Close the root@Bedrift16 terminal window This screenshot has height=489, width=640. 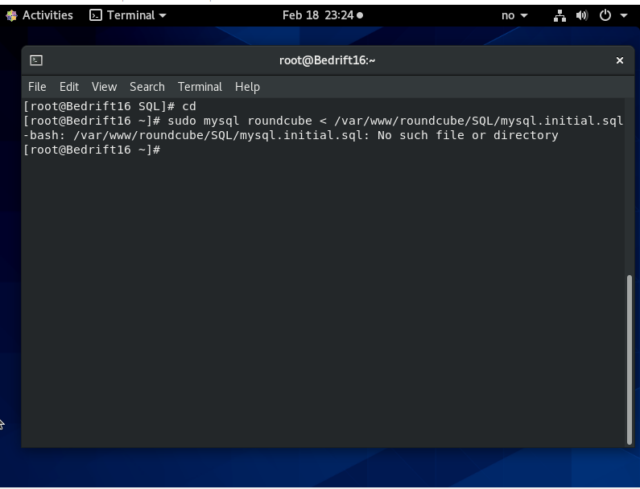tap(619, 61)
